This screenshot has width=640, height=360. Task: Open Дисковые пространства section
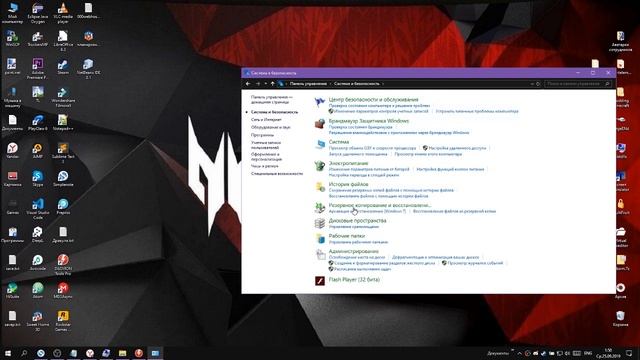coord(357,220)
